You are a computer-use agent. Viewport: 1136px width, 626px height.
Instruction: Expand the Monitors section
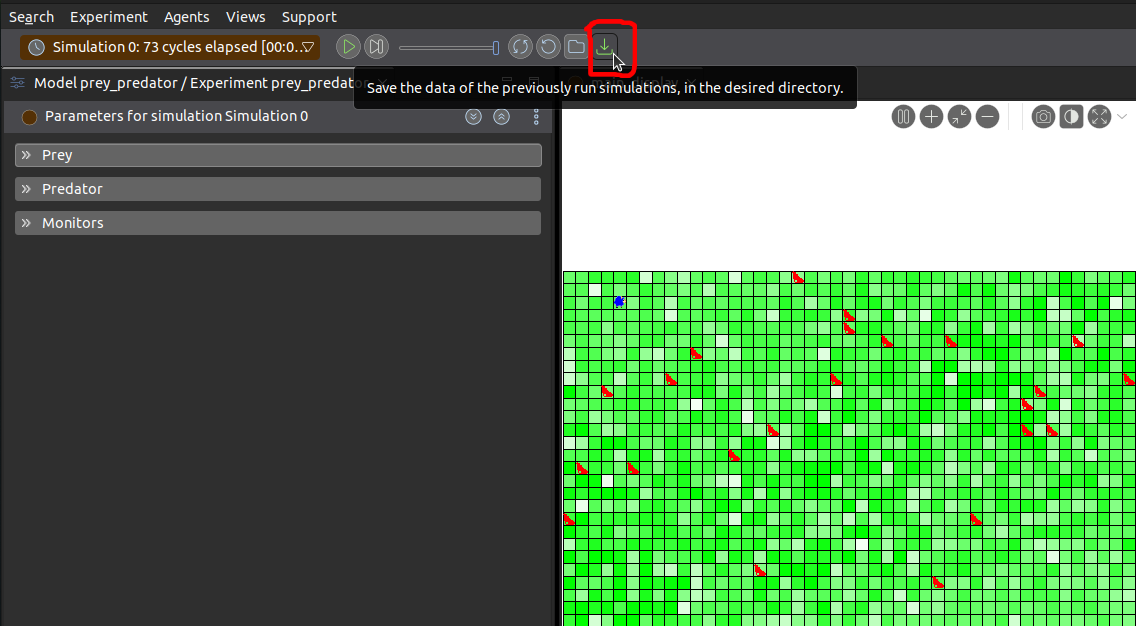pyautogui.click(x=278, y=223)
